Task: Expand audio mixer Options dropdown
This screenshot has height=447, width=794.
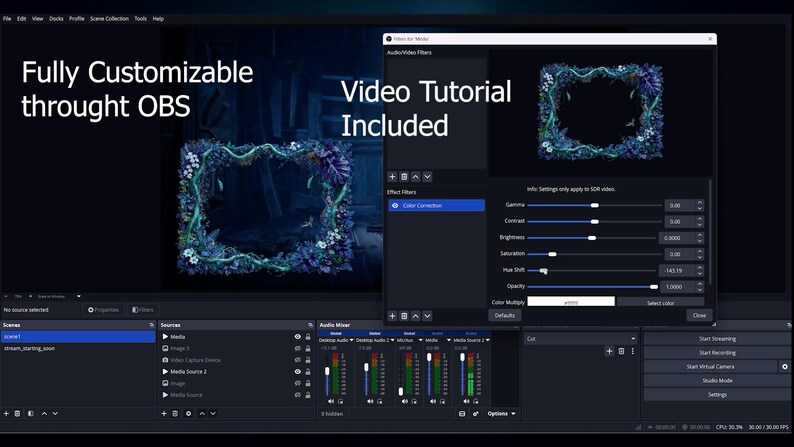Action: point(501,414)
